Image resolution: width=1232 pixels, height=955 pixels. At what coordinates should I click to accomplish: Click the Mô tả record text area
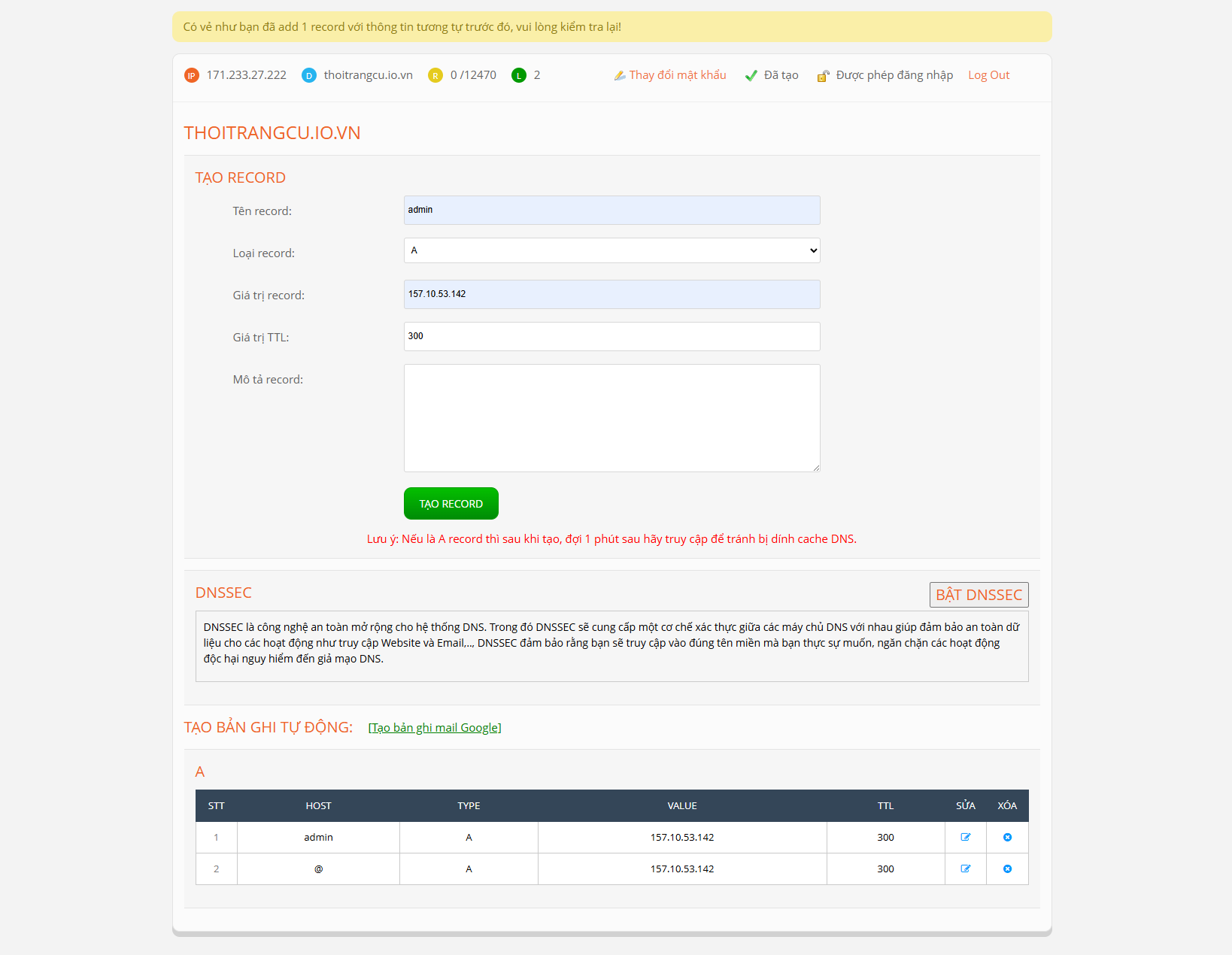pyautogui.click(x=611, y=418)
